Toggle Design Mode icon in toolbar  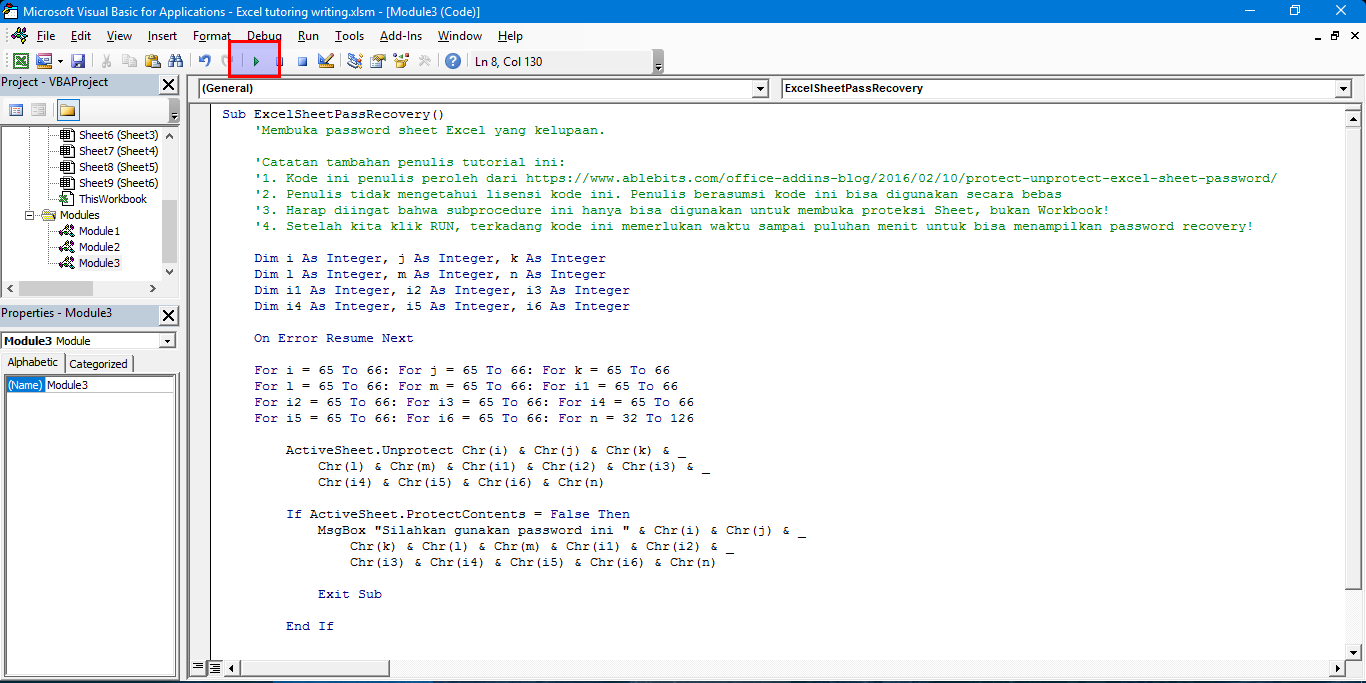point(325,61)
